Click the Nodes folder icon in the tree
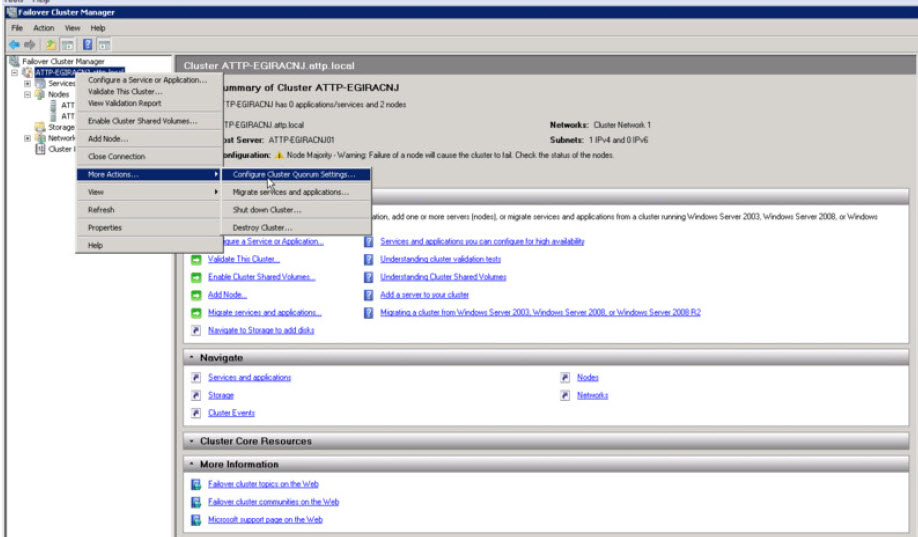918x537 pixels. [x=40, y=94]
